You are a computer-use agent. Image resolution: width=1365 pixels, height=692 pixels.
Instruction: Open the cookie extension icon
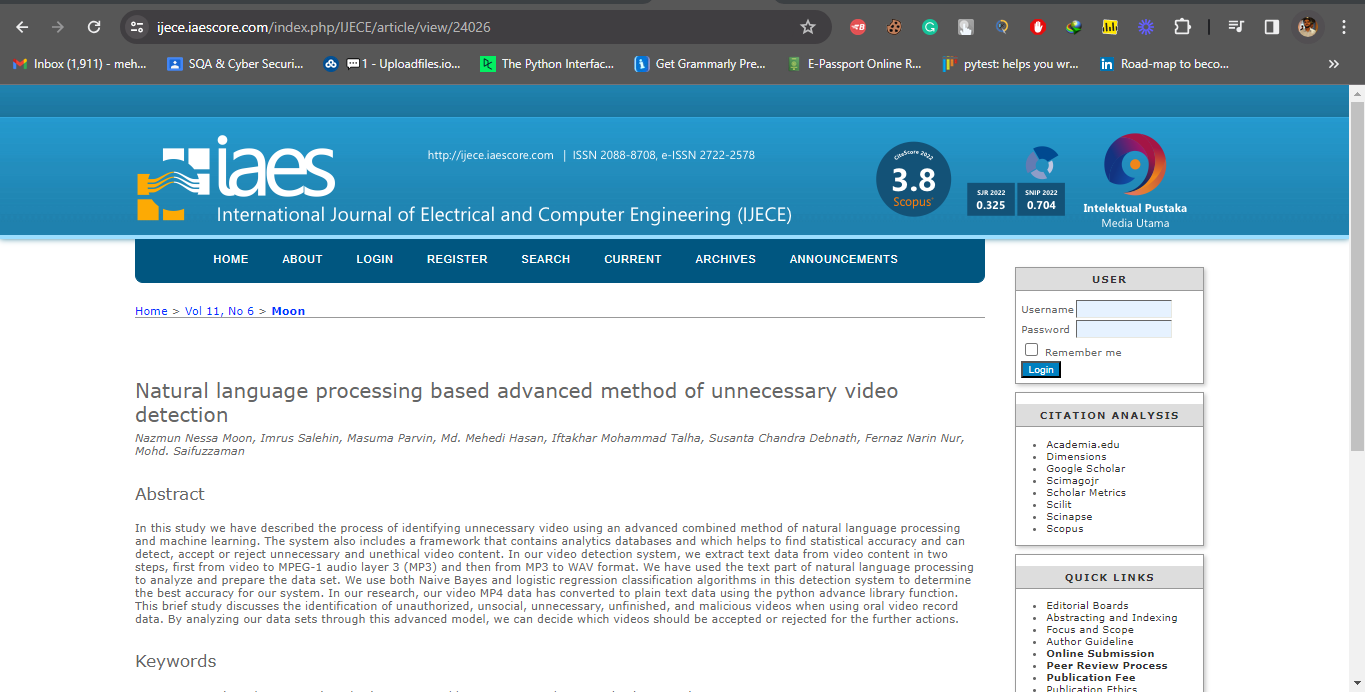(x=894, y=27)
